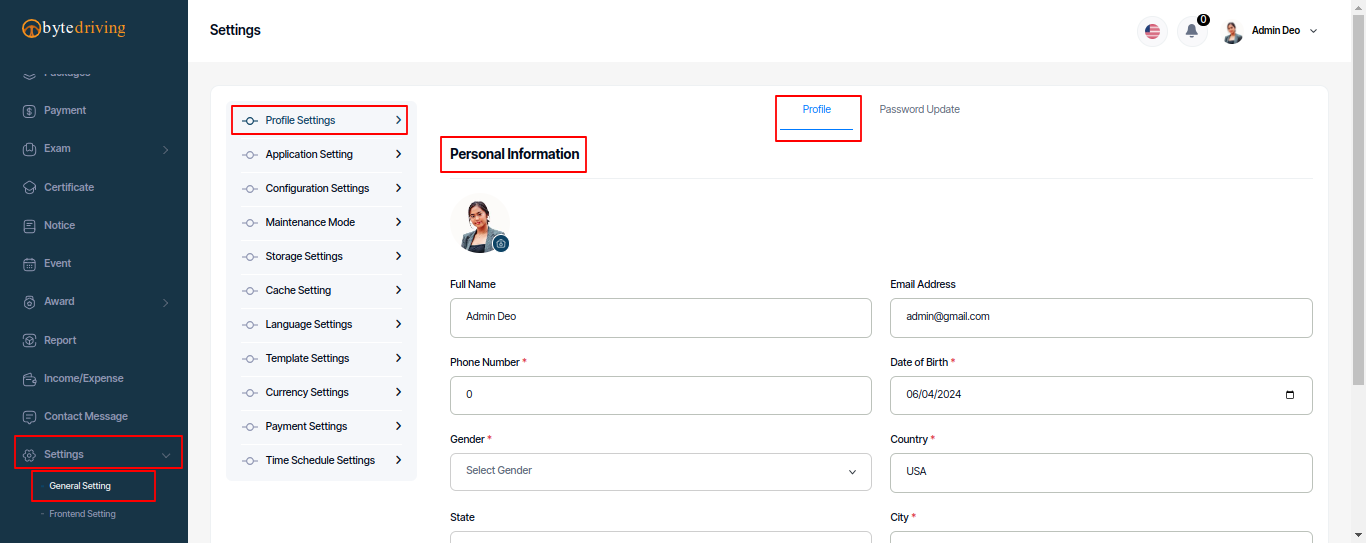This screenshot has height=543, width=1366.
Task: Open the US flag language selector
Action: tap(1153, 31)
